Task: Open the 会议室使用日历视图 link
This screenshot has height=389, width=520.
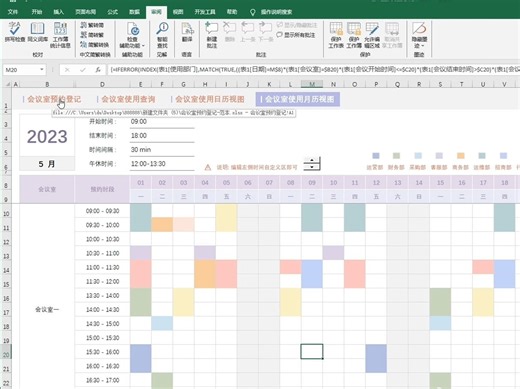Action: coord(210,99)
